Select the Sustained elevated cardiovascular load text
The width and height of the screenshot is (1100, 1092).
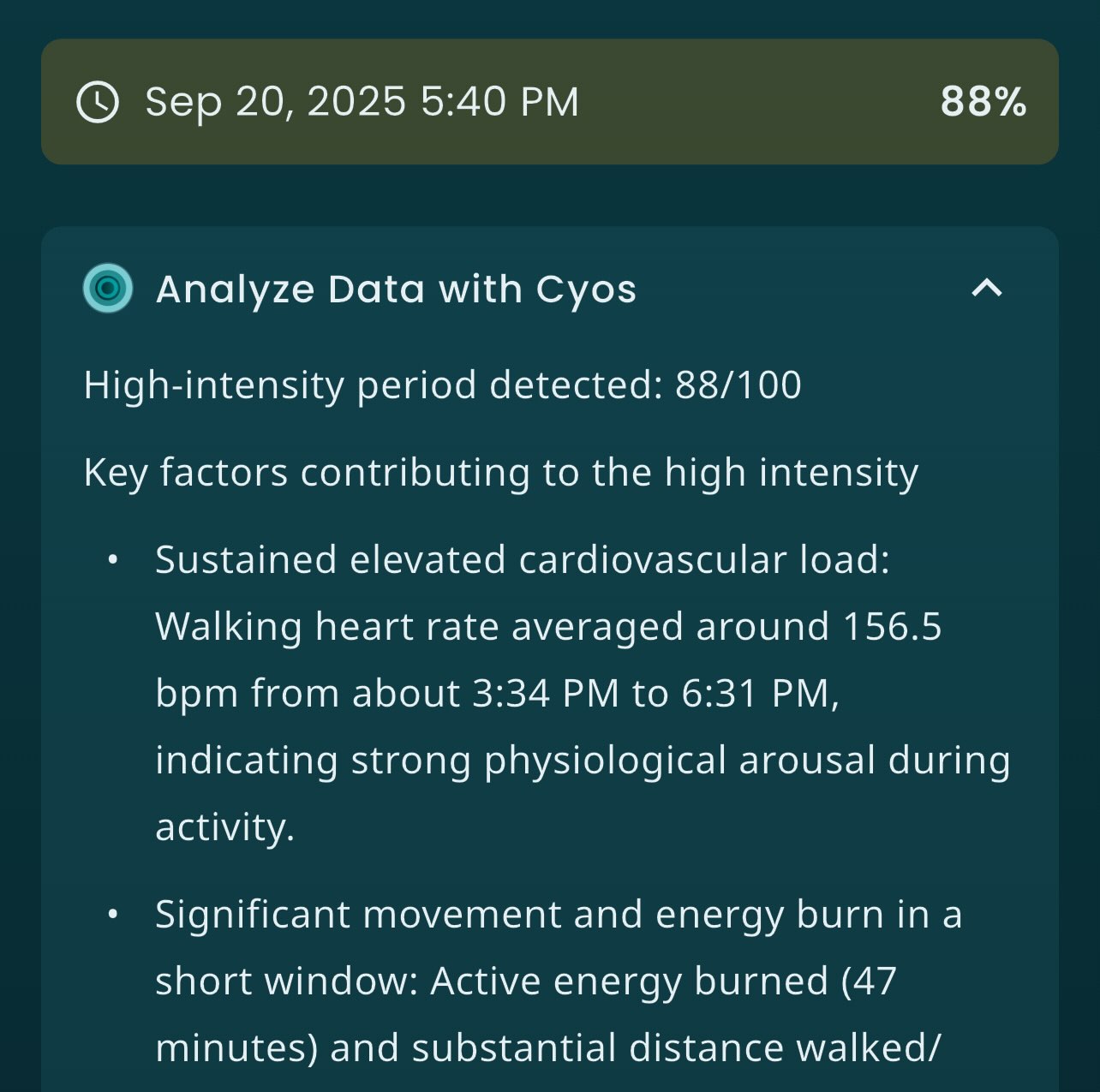click(522, 560)
